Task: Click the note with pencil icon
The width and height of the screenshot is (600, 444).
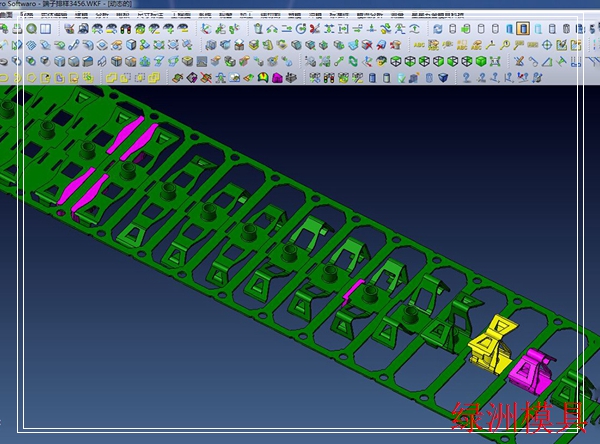Action: click(561, 45)
